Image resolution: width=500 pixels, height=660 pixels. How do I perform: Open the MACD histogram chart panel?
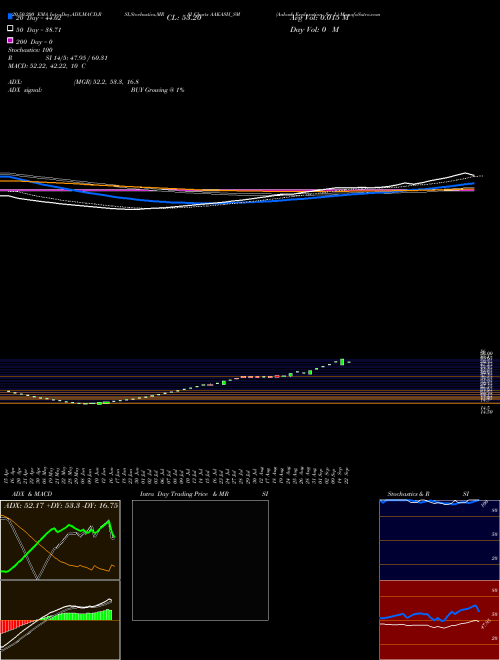point(60,620)
